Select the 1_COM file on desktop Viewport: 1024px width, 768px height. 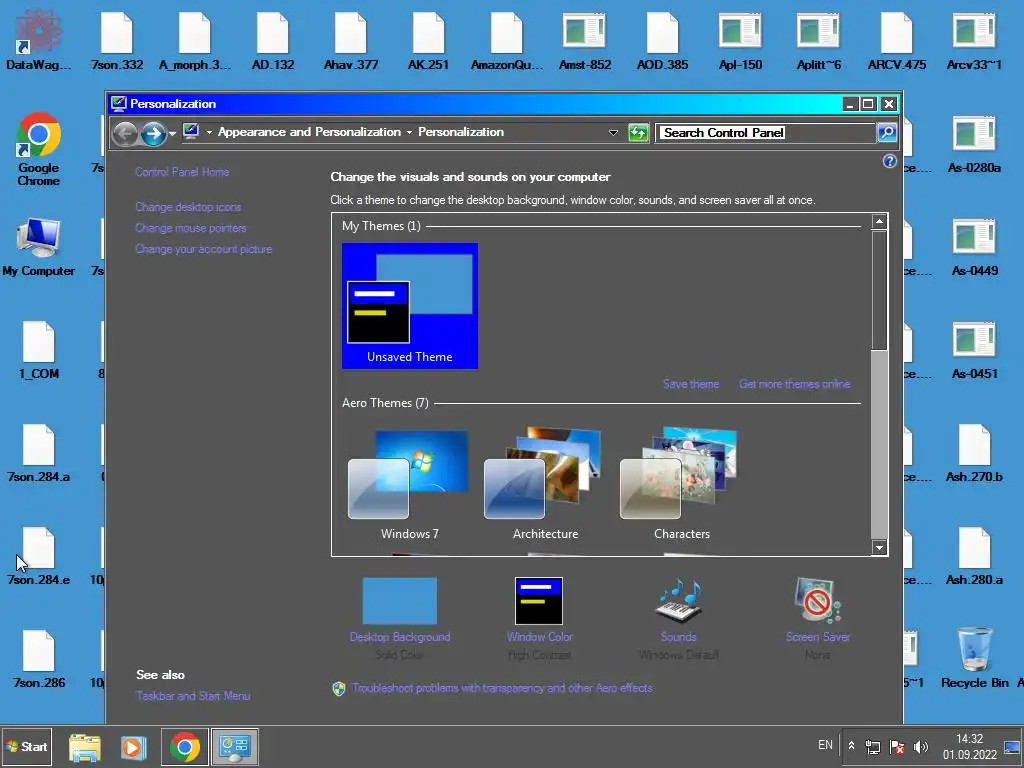(x=39, y=351)
